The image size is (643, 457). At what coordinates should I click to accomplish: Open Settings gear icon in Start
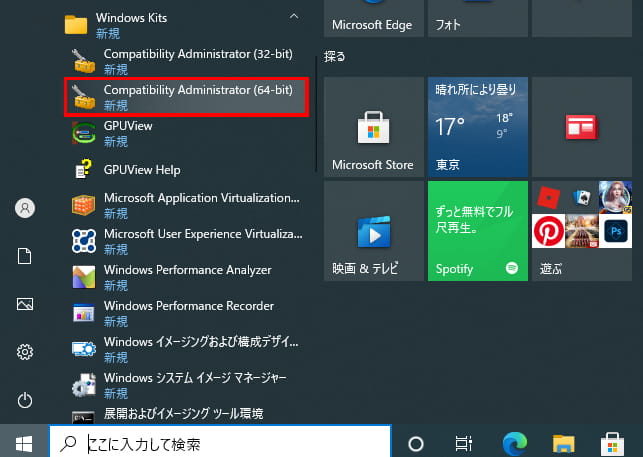[25, 352]
